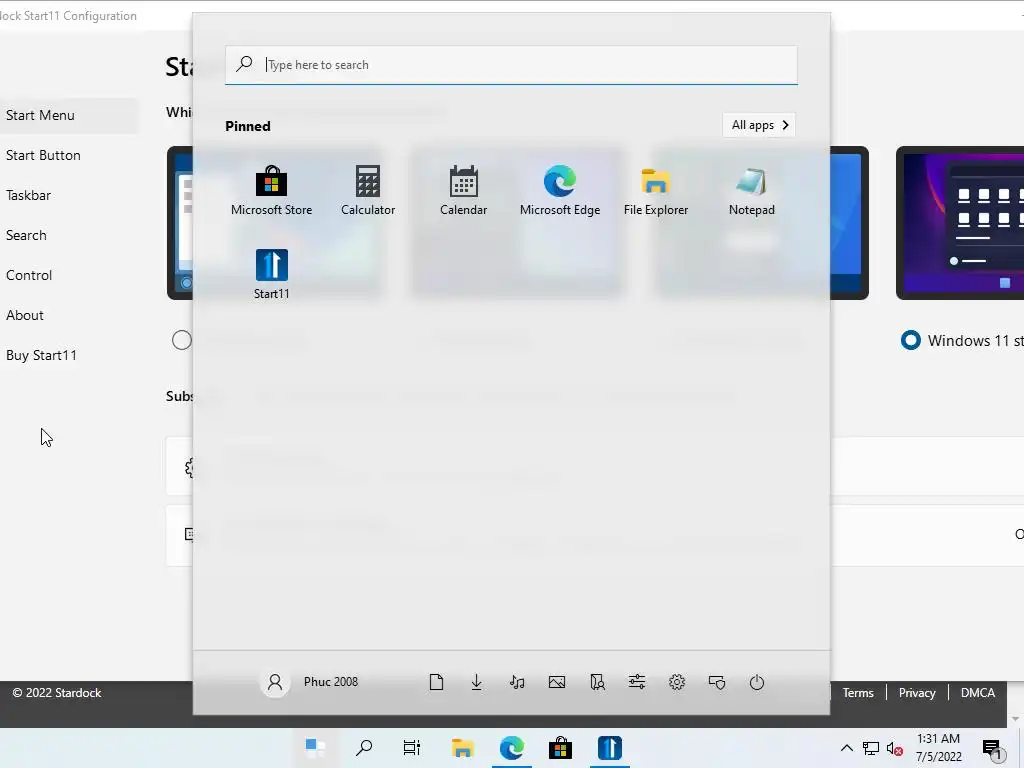Viewport: 1024px width, 768px height.
Task: Open the pinned Calendar app
Action: tap(464, 190)
